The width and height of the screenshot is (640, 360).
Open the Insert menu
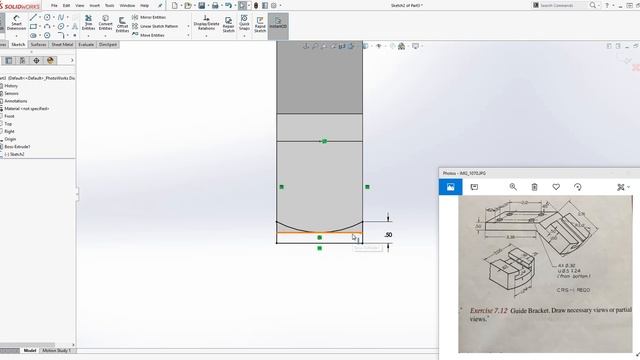pos(94,6)
